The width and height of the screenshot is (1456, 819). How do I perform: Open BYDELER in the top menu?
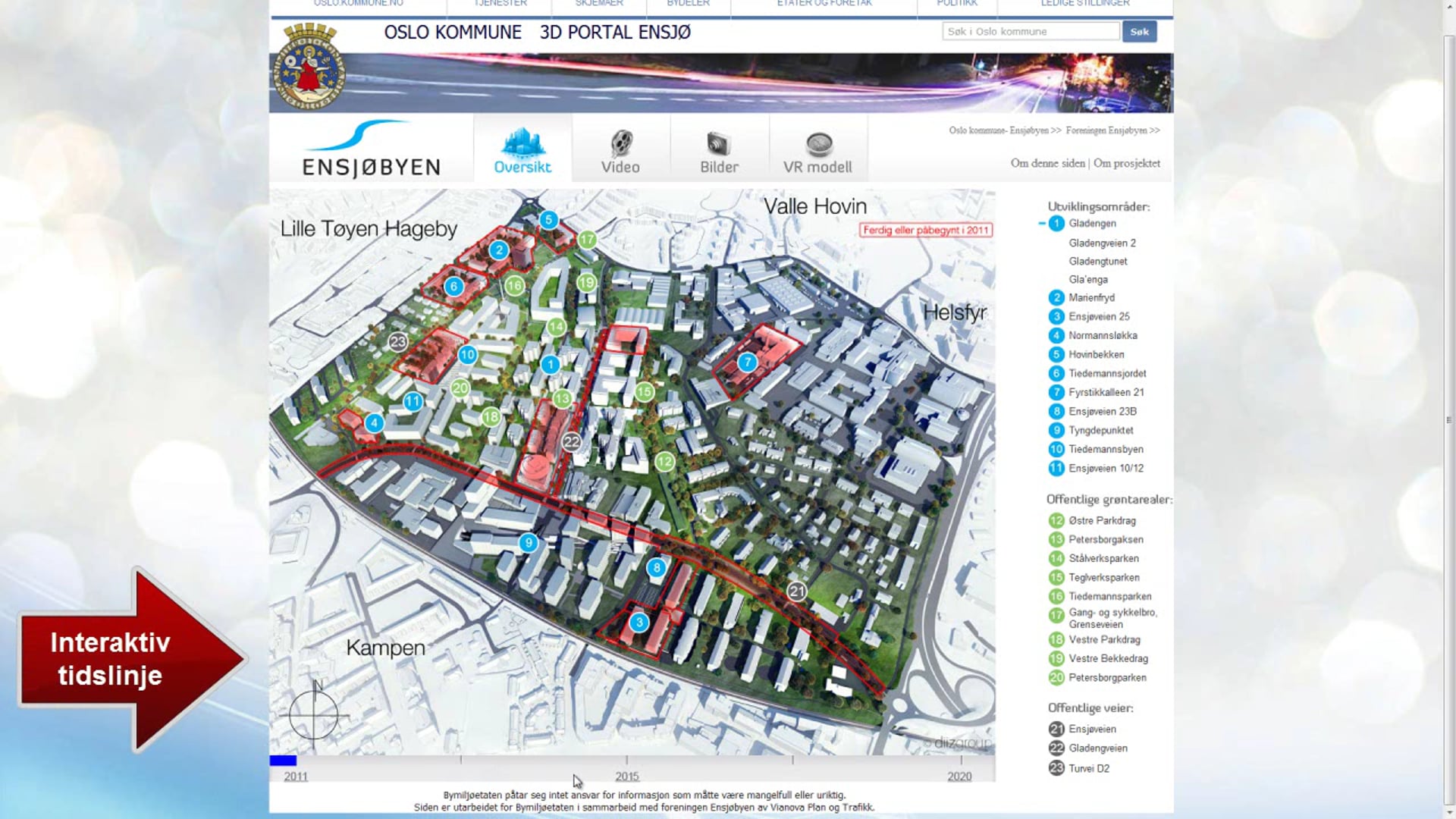click(688, 4)
